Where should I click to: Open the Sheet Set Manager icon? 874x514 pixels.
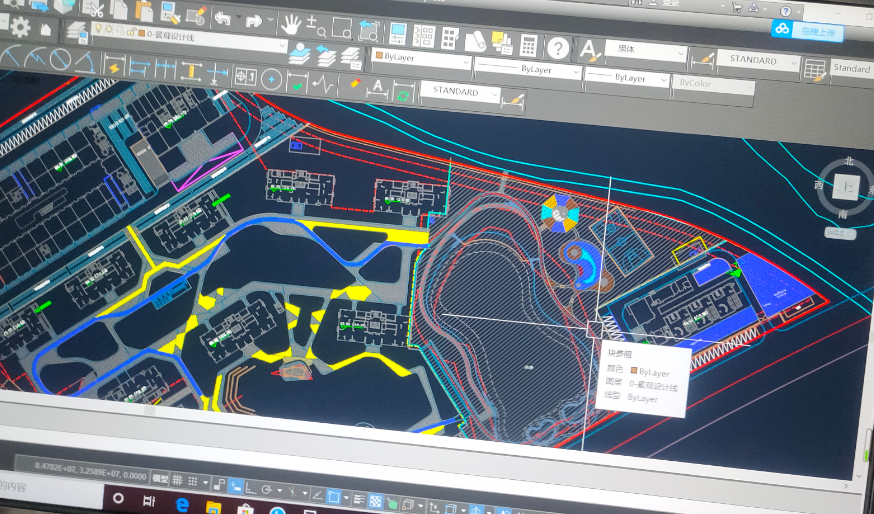tap(475, 41)
